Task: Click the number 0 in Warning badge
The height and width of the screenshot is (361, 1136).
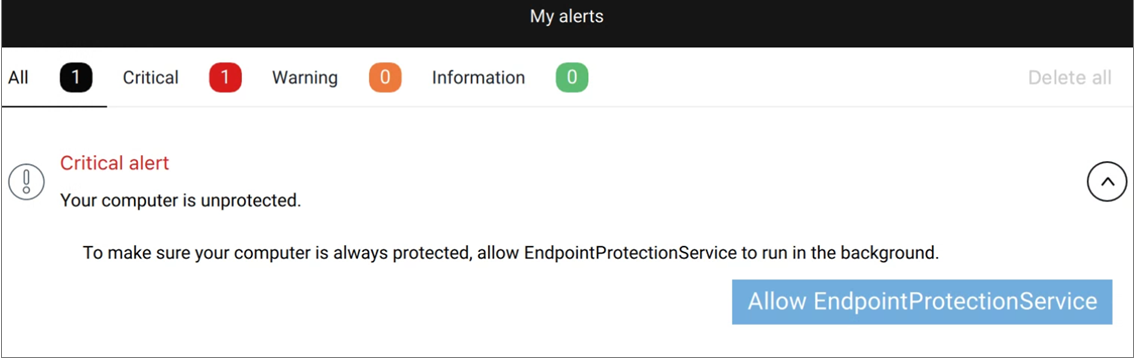Action: (x=385, y=78)
